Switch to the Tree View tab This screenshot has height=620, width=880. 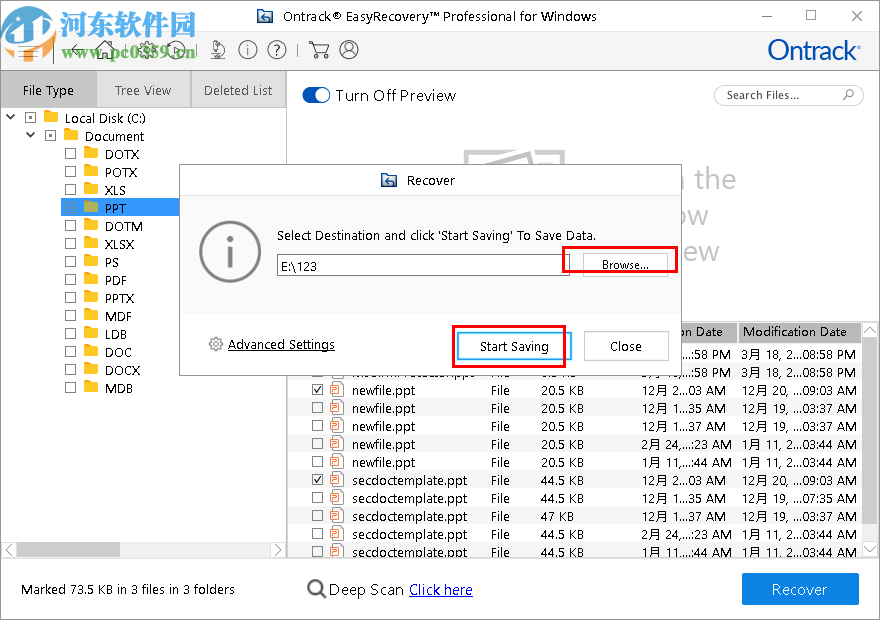tap(143, 90)
